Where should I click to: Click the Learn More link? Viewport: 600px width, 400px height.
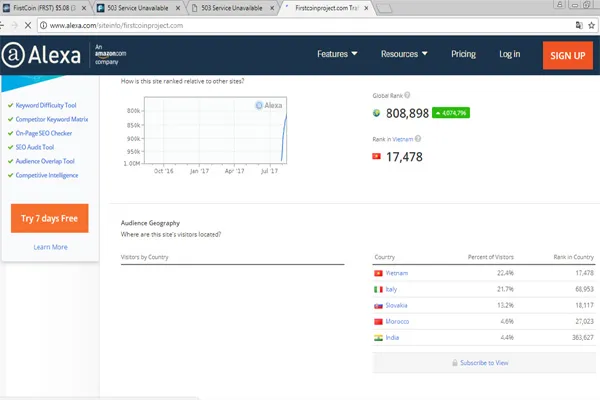pyautogui.click(x=51, y=247)
